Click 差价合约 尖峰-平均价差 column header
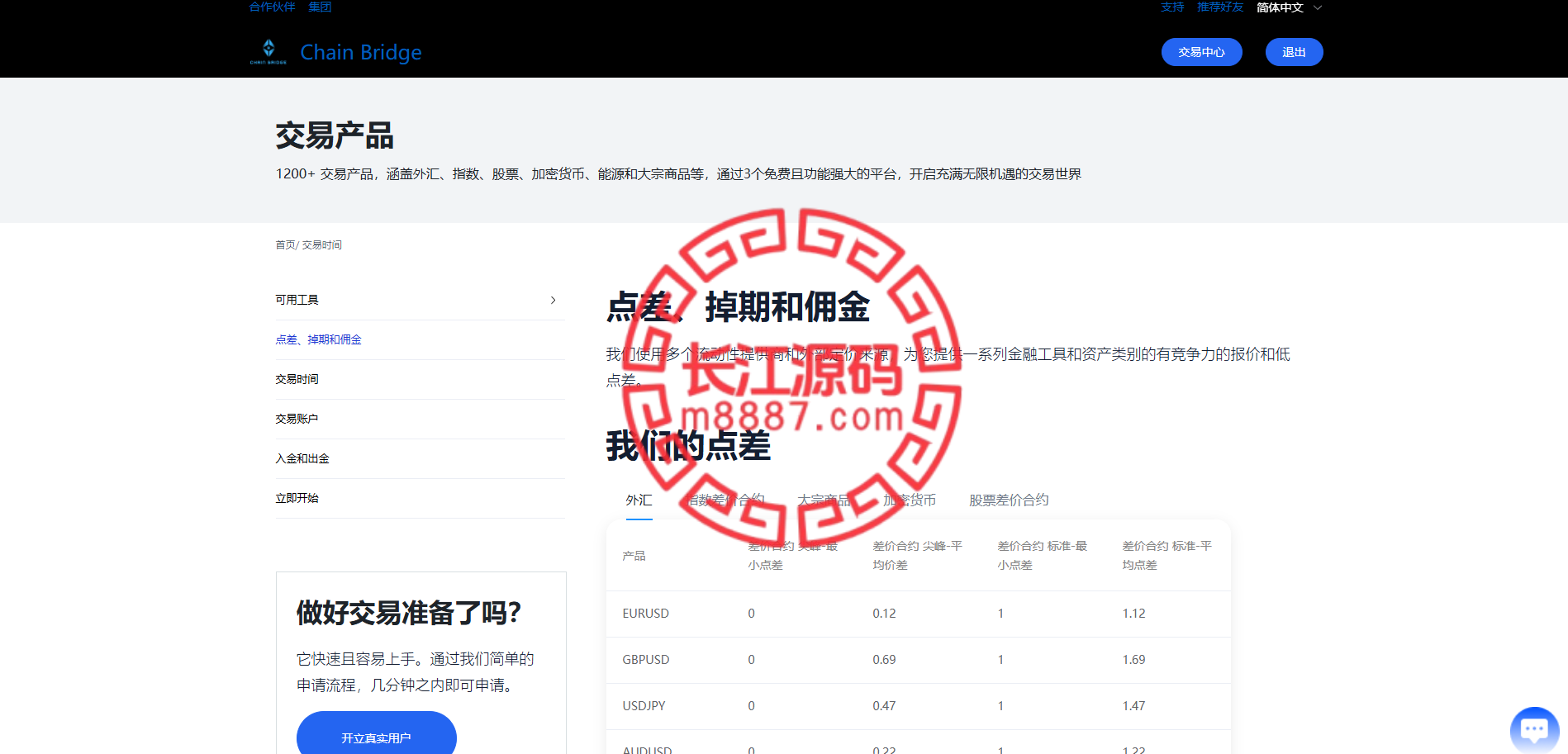Viewport: 1568px width, 754px height. [x=917, y=556]
